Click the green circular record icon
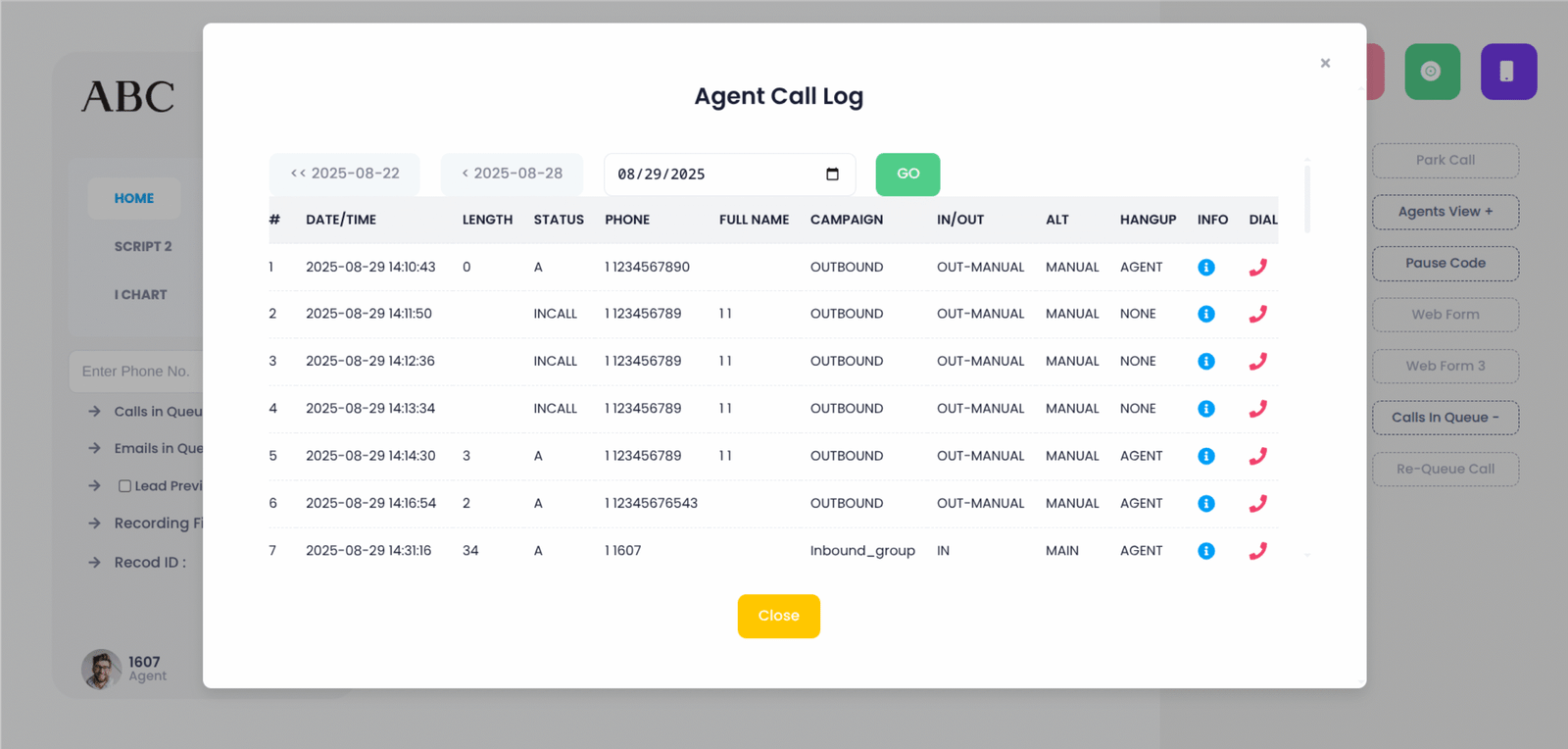This screenshot has width=1568, height=749. [x=1431, y=72]
